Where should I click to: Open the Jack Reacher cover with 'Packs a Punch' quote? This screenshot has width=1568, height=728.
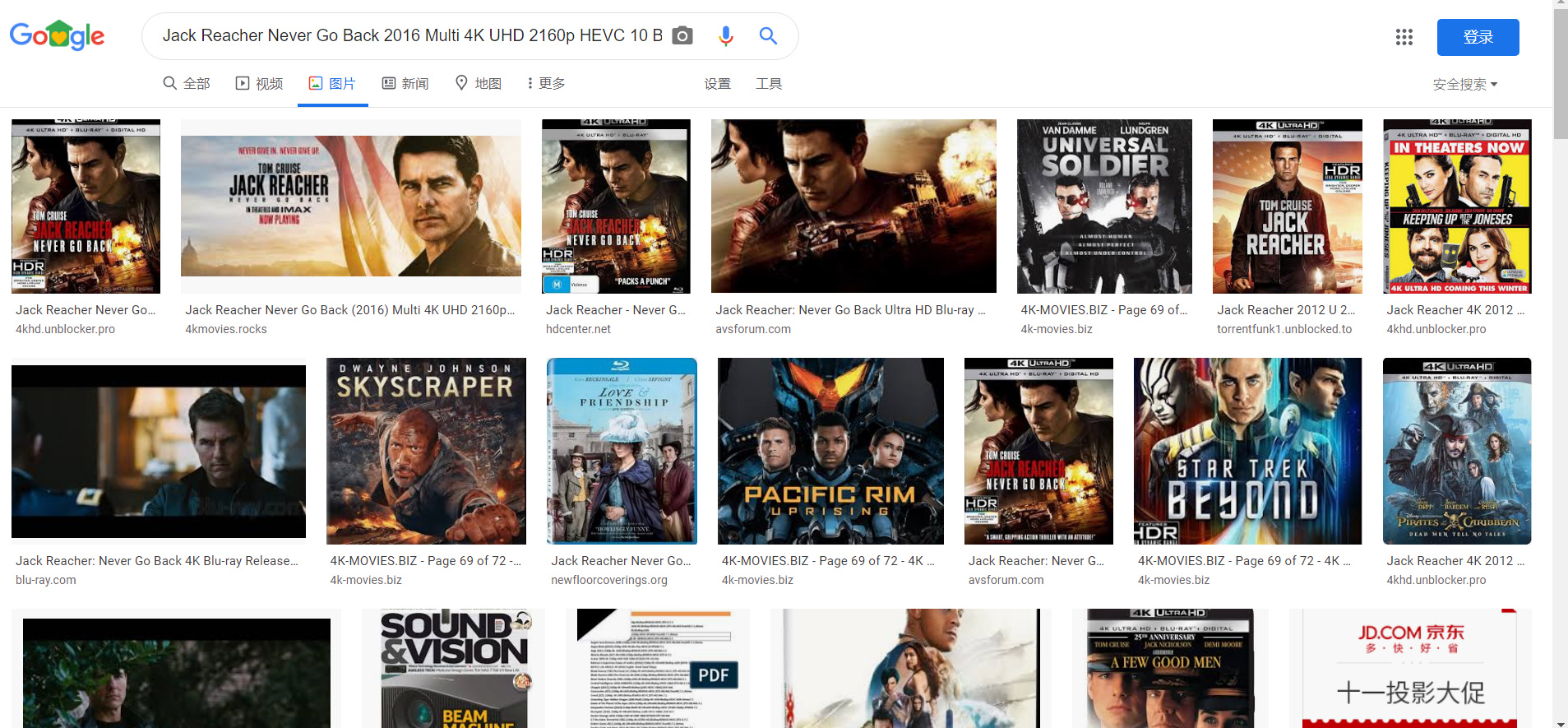tap(616, 206)
